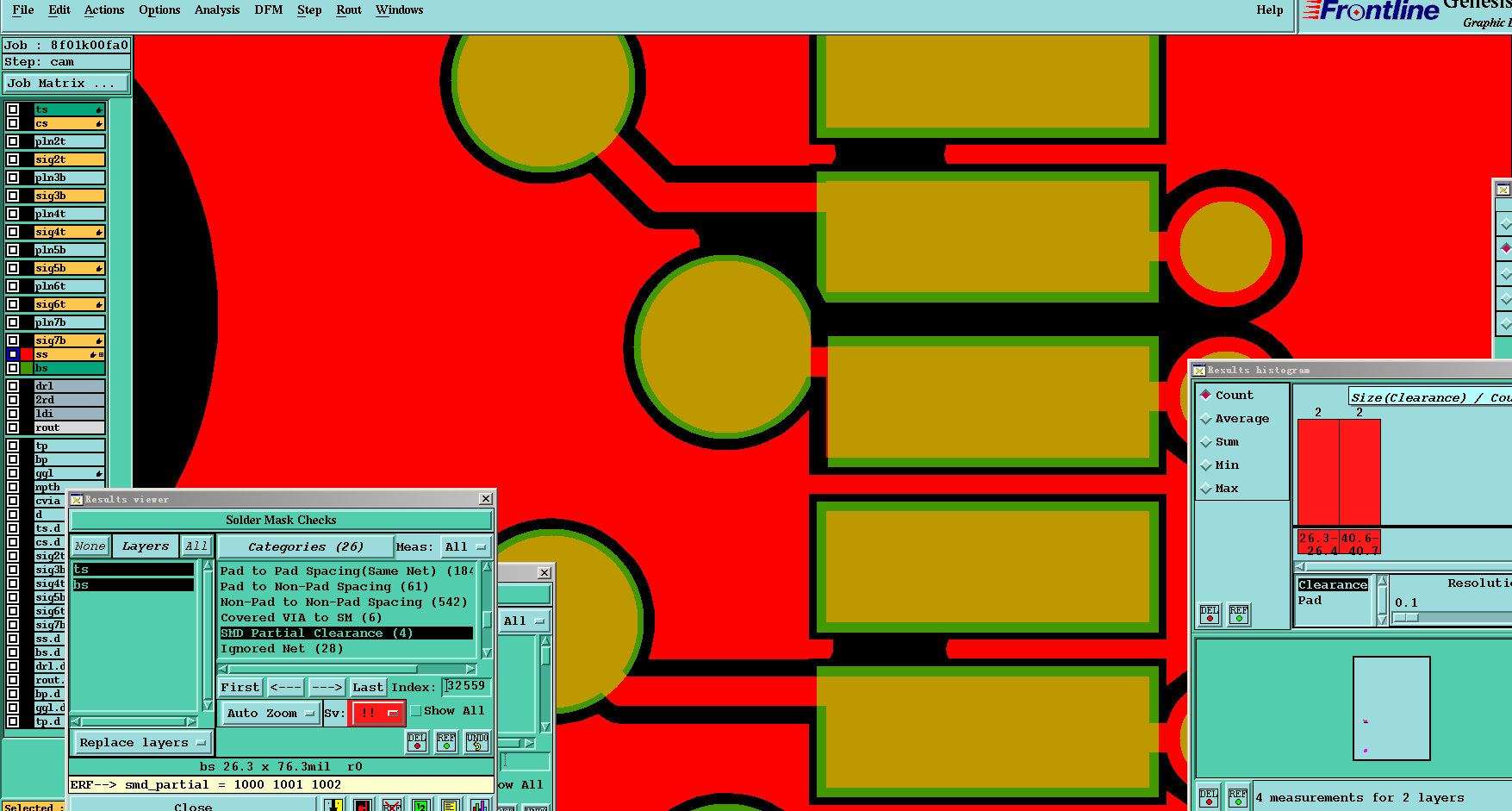This screenshot has height=811, width=1512.
Task: Click REF icon next to measurements status
Action: [1238, 797]
